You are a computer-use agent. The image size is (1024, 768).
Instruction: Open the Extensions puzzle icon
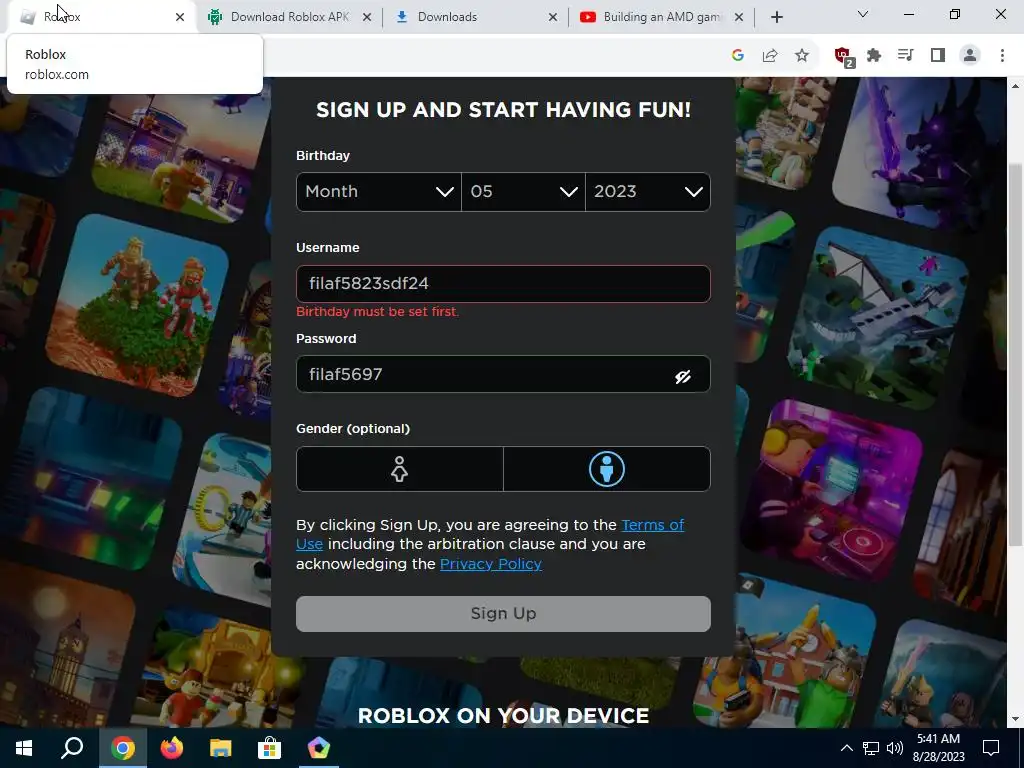click(x=874, y=56)
